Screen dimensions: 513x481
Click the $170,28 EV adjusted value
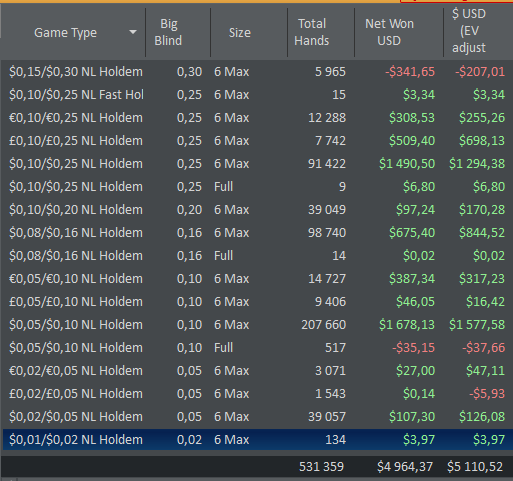482,210
